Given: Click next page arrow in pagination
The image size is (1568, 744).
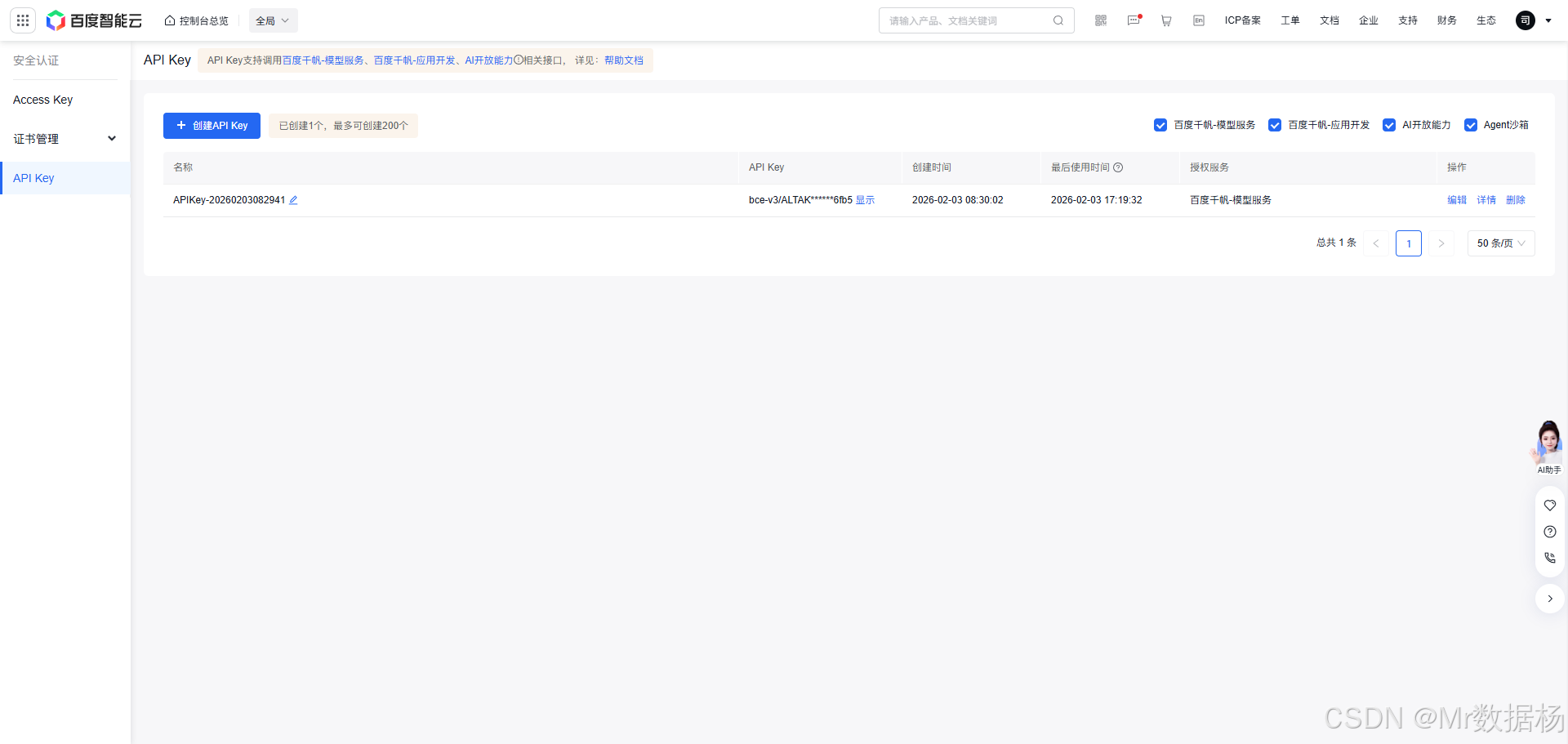Looking at the screenshot, I should click(1441, 243).
